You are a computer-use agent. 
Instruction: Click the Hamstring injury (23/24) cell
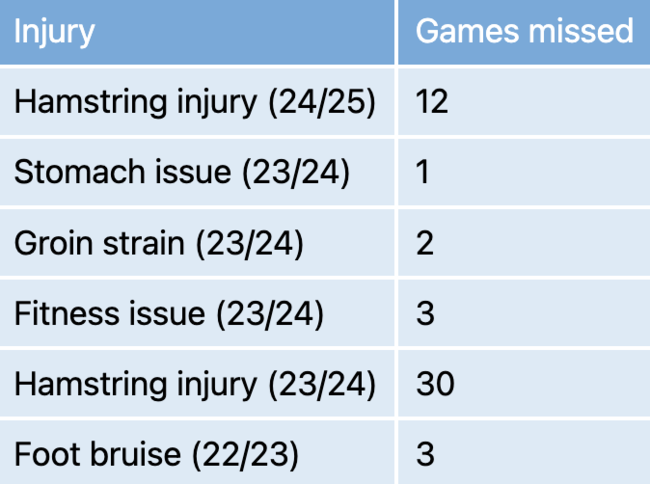[197, 384]
